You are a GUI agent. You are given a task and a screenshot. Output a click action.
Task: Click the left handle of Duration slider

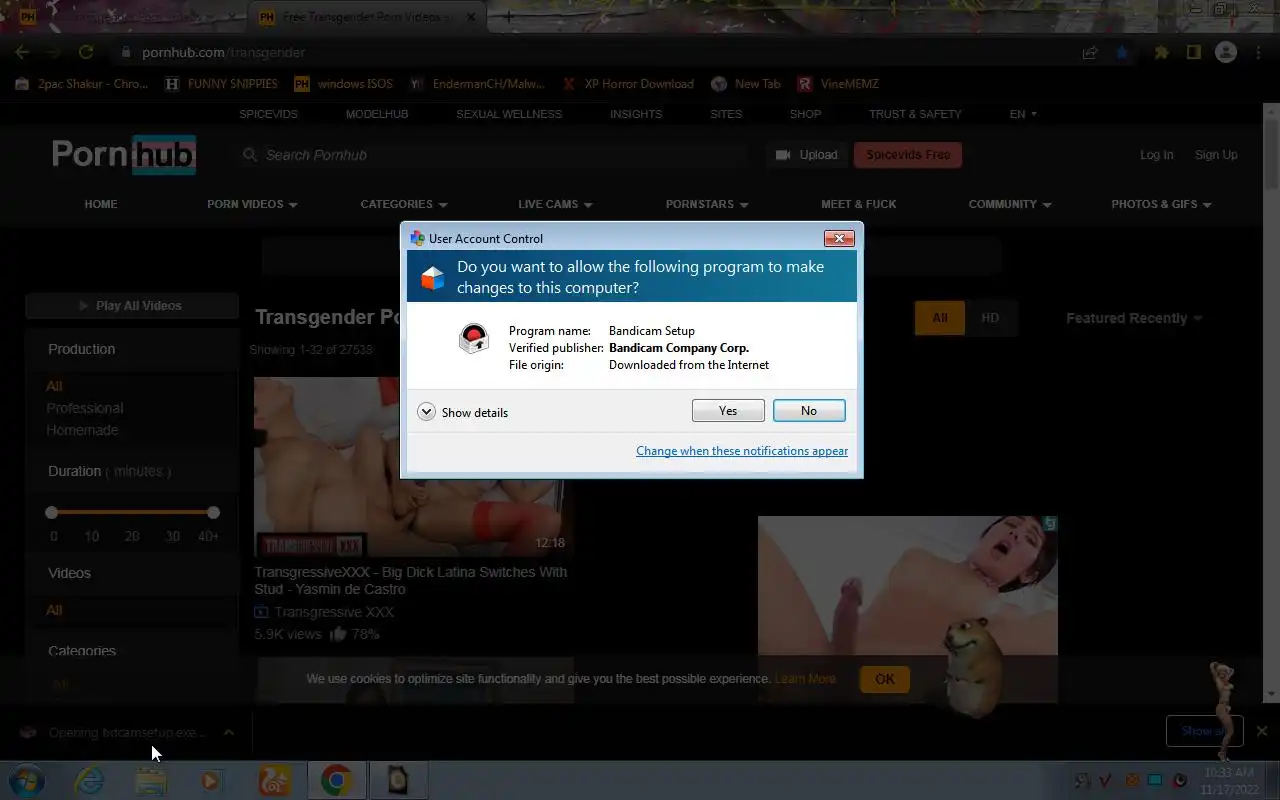point(51,512)
